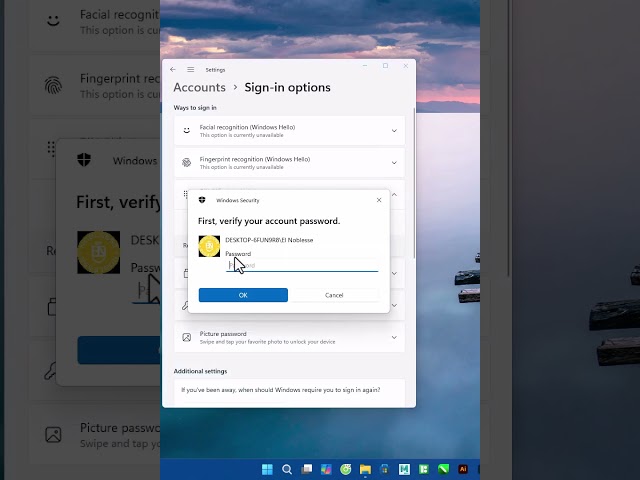Confirm password with OK button
Image resolution: width=640 pixels, height=480 pixels.
[x=243, y=295]
